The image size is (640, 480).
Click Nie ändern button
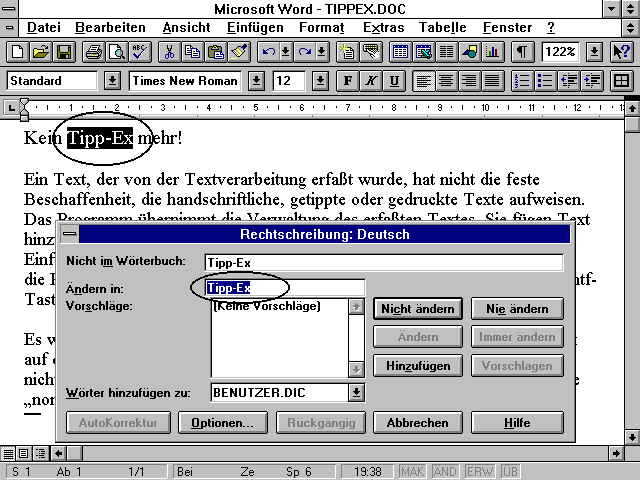517,309
